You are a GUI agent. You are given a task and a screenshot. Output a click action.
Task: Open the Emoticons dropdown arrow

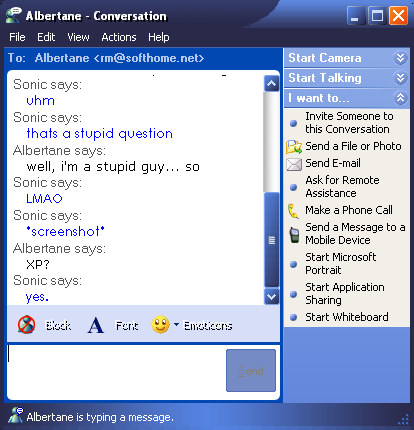tap(176, 324)
